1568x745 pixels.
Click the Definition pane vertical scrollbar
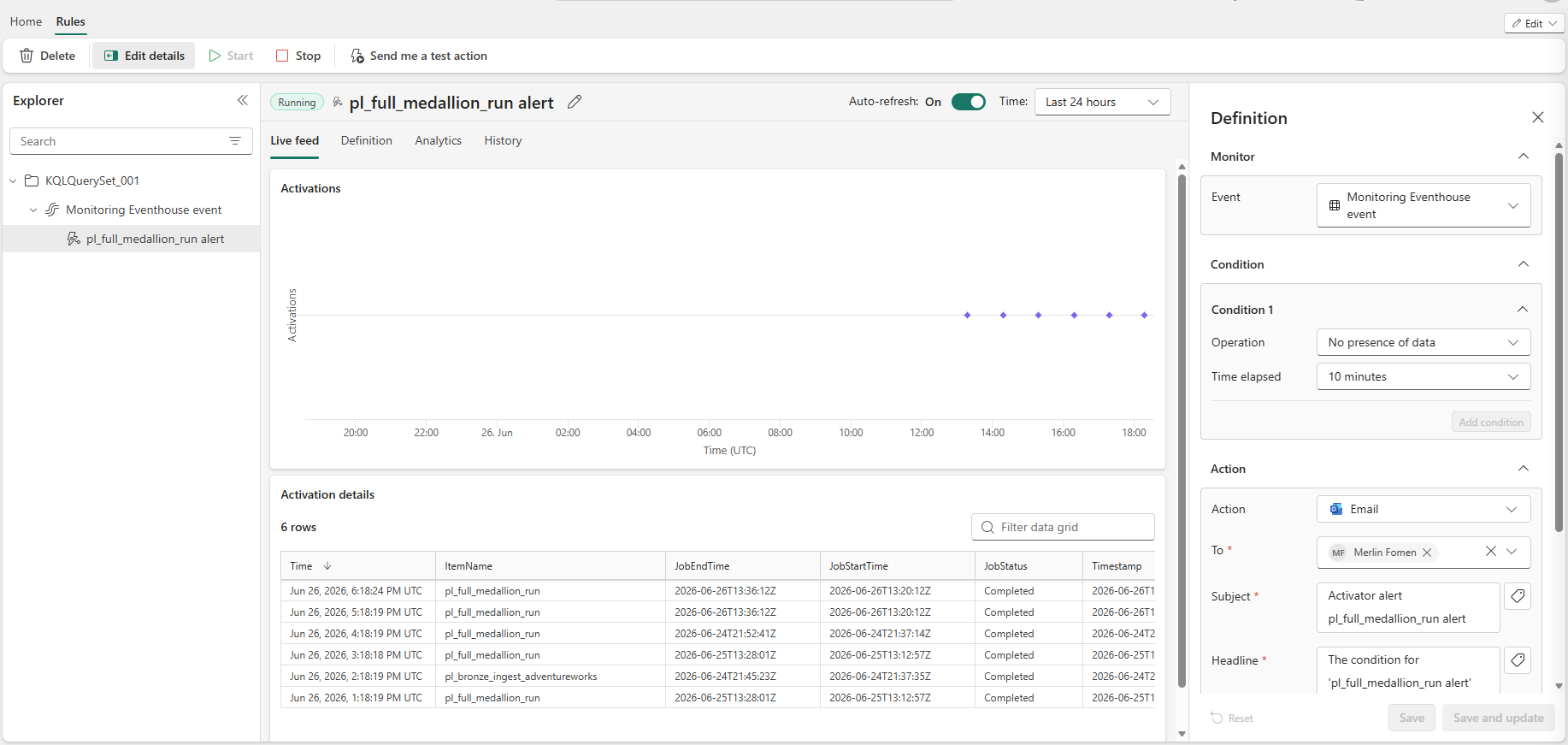tap(1559, 342)
